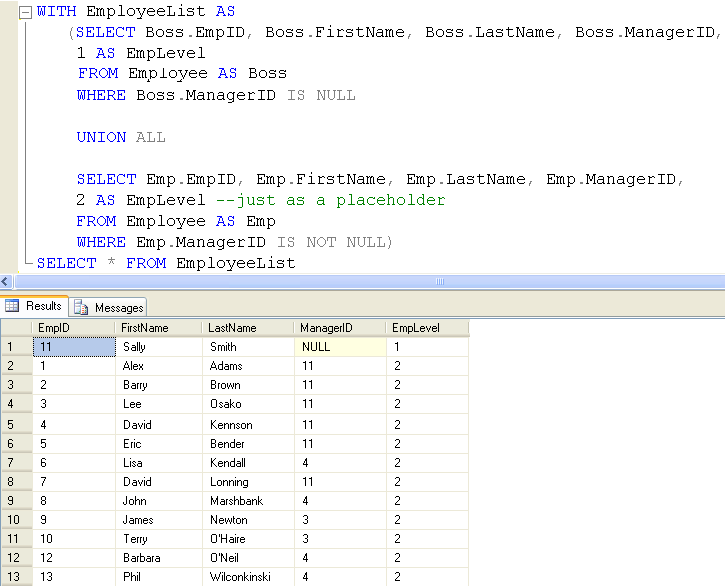Screen dimensions: 725x586
Task: Click the horizontal scrollbar left arrow
Action: pyautogui.click(x=6, y=281)
